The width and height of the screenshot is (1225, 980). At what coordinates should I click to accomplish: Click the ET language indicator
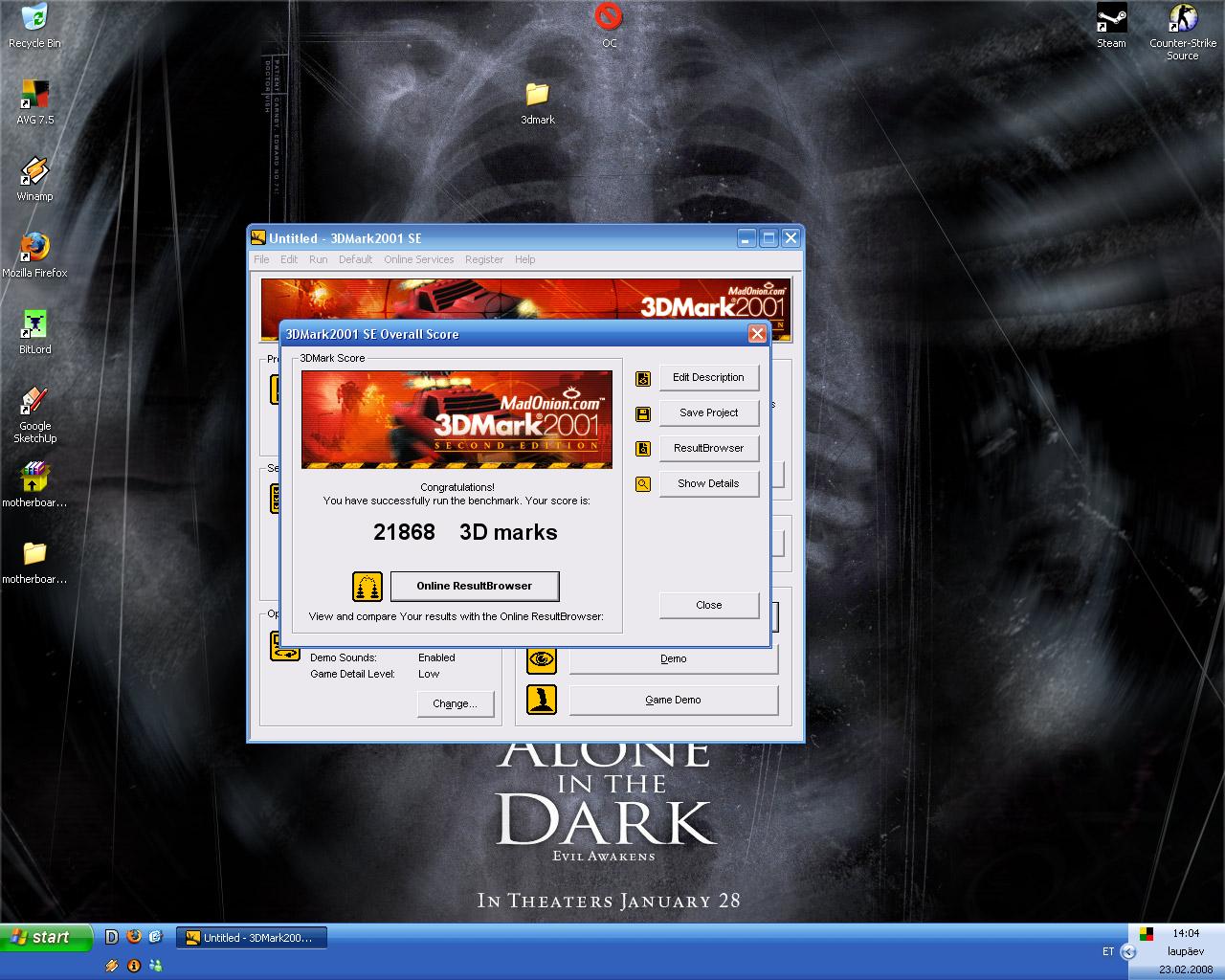pos(1108,951)
